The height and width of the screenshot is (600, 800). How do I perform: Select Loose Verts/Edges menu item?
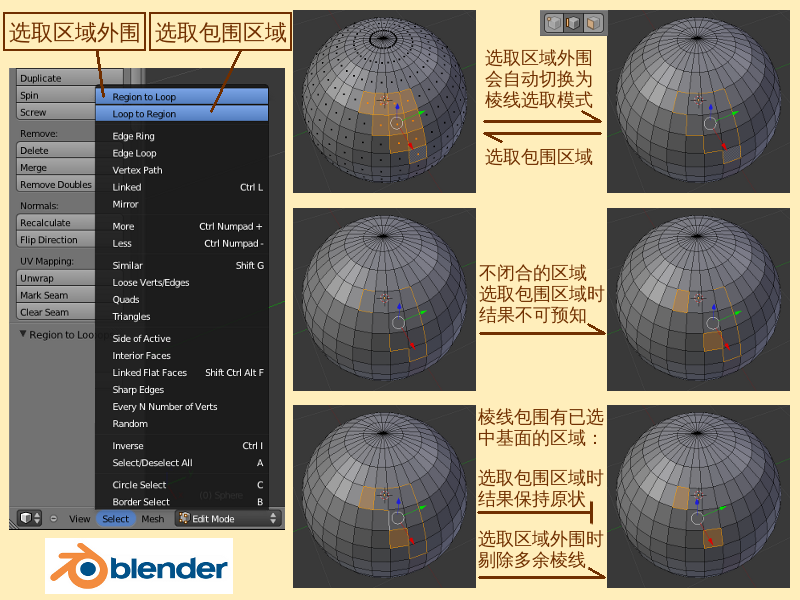coord(182,282)
